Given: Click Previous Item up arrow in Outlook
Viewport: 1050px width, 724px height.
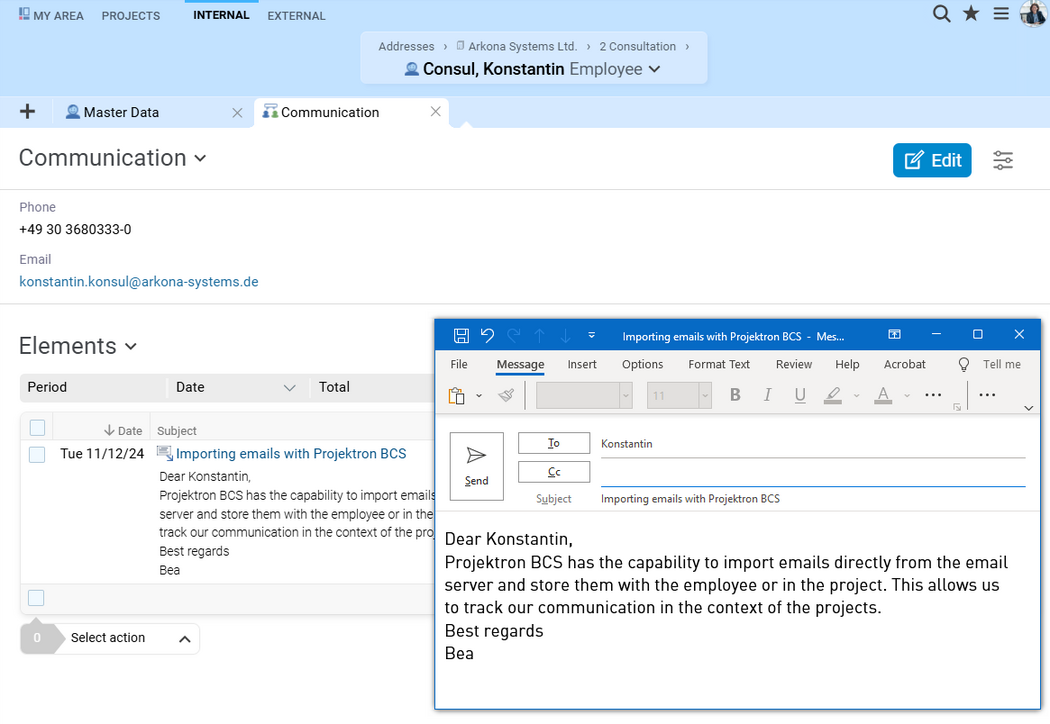Looking at the screenshot, I should point(540,336).
